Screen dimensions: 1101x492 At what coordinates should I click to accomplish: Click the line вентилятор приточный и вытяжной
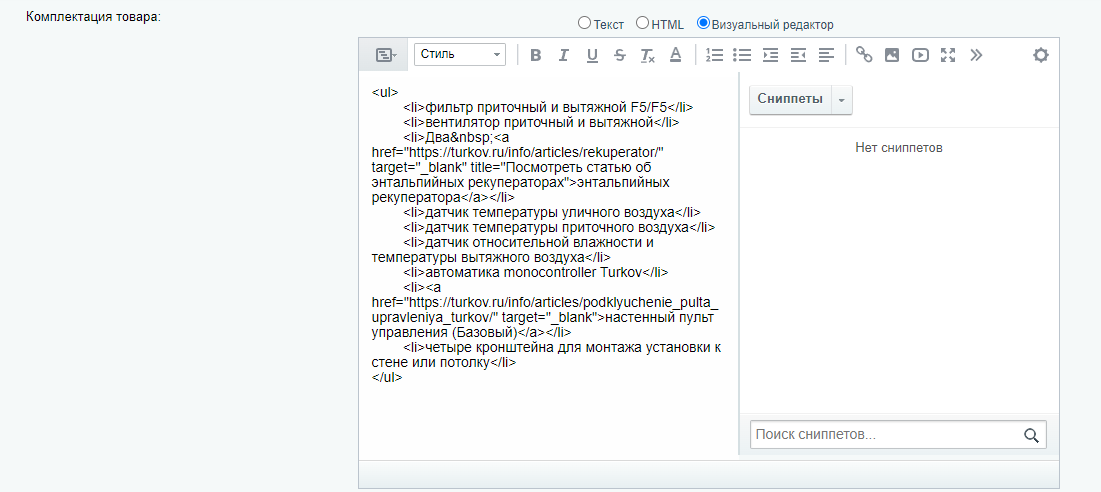[541, 122]
